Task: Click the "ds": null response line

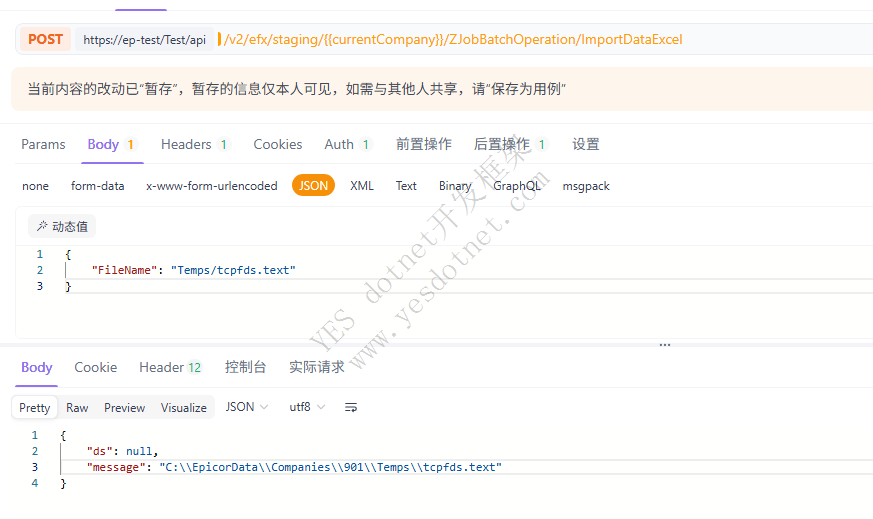Action: (122, 451)
